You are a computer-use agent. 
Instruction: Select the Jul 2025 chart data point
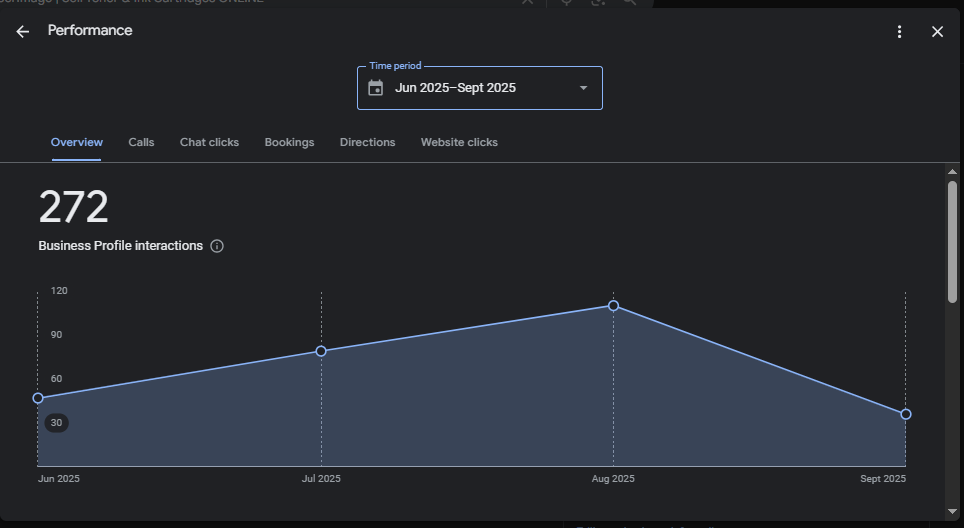[x=321, y=351]
